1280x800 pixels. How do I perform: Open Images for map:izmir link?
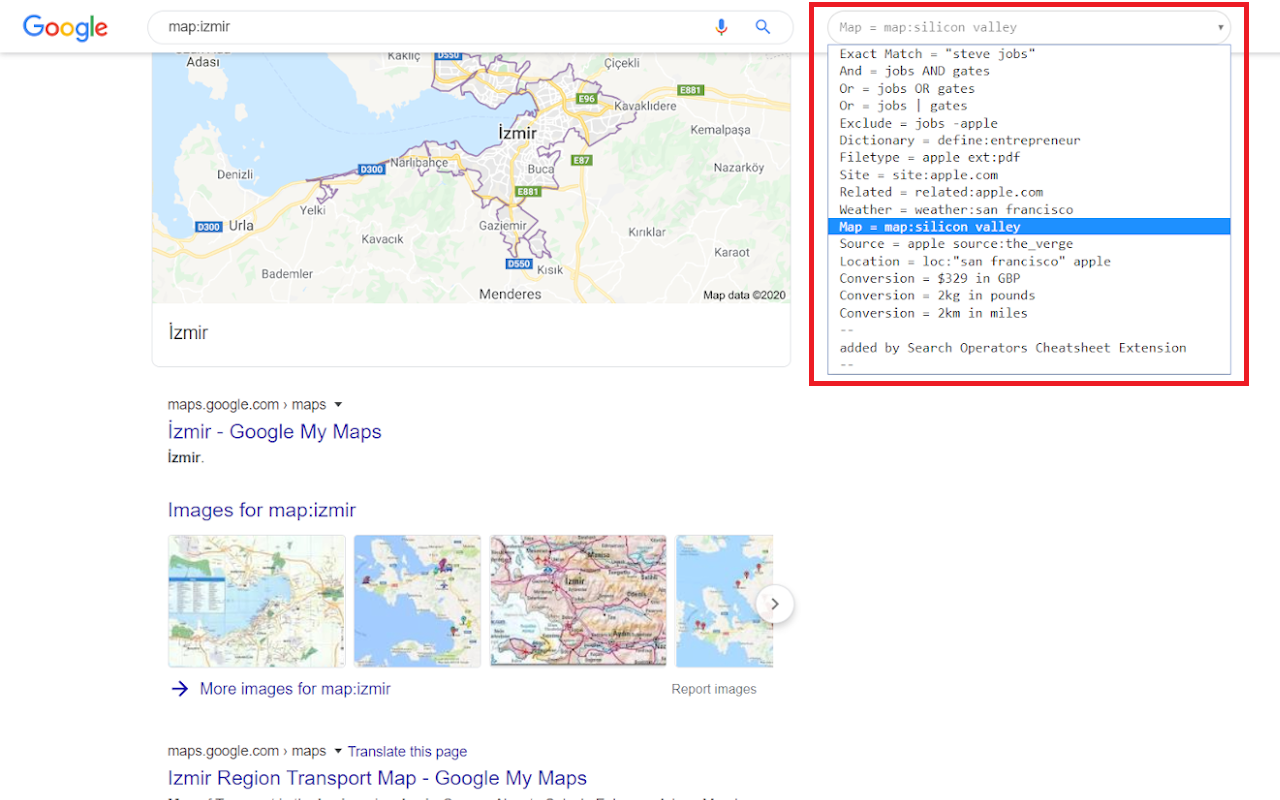pos(262,510)
